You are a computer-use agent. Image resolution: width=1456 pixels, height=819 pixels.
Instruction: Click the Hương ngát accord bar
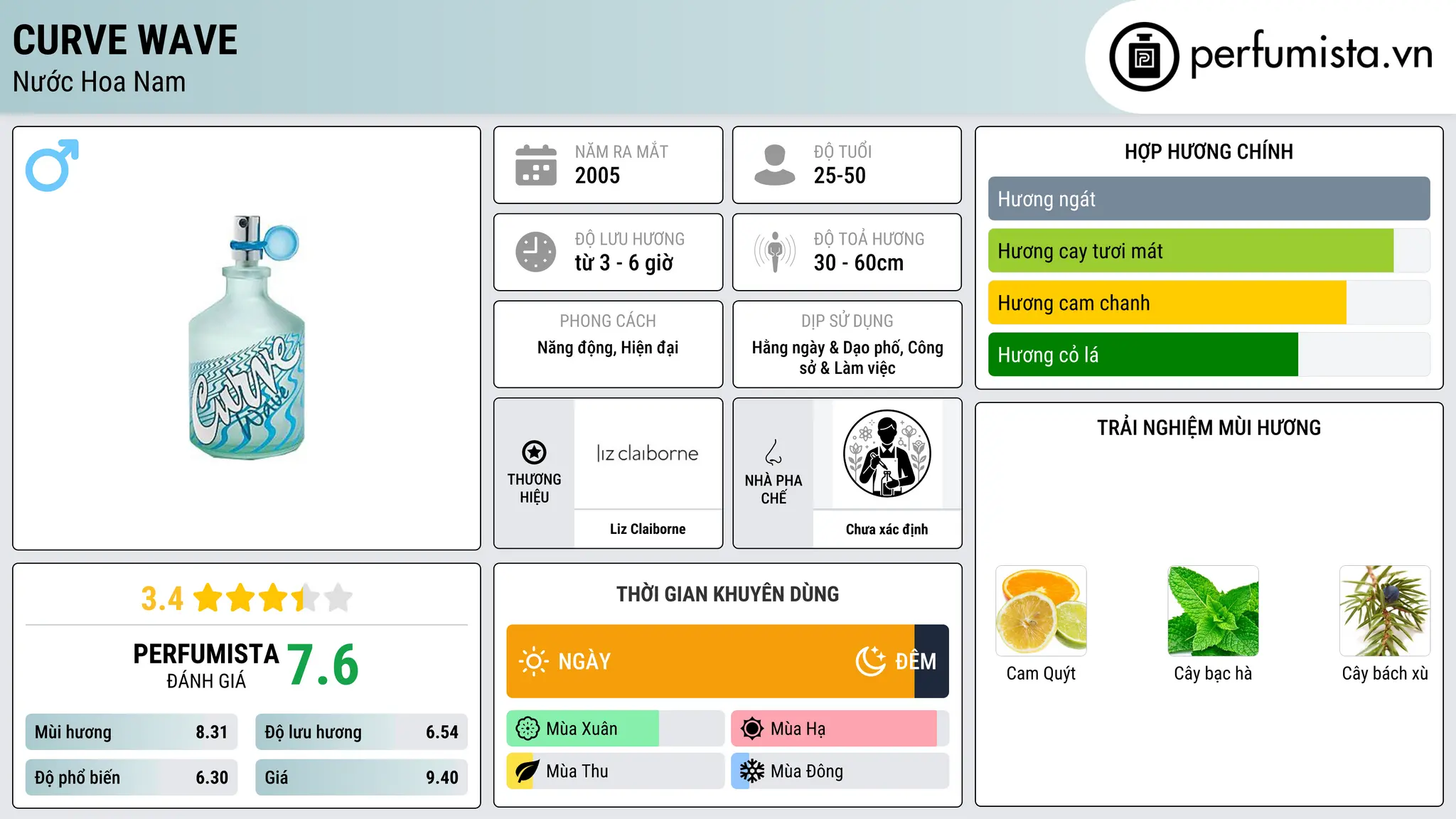pos(1209,199)
